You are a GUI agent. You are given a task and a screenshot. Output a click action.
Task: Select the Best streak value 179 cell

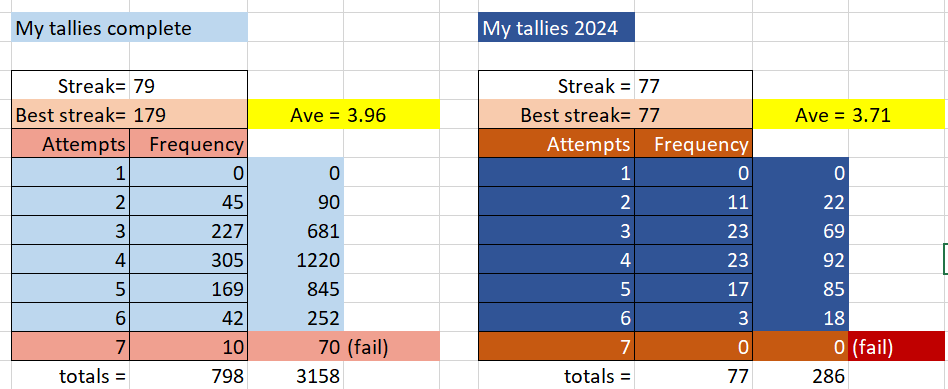pos(188,114)
